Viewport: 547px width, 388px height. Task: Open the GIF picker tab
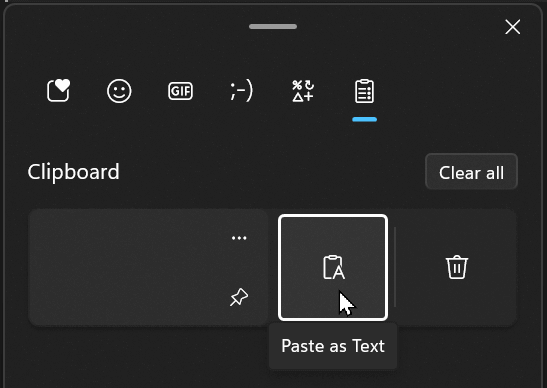pyautogui.click(x=180, y=91)
